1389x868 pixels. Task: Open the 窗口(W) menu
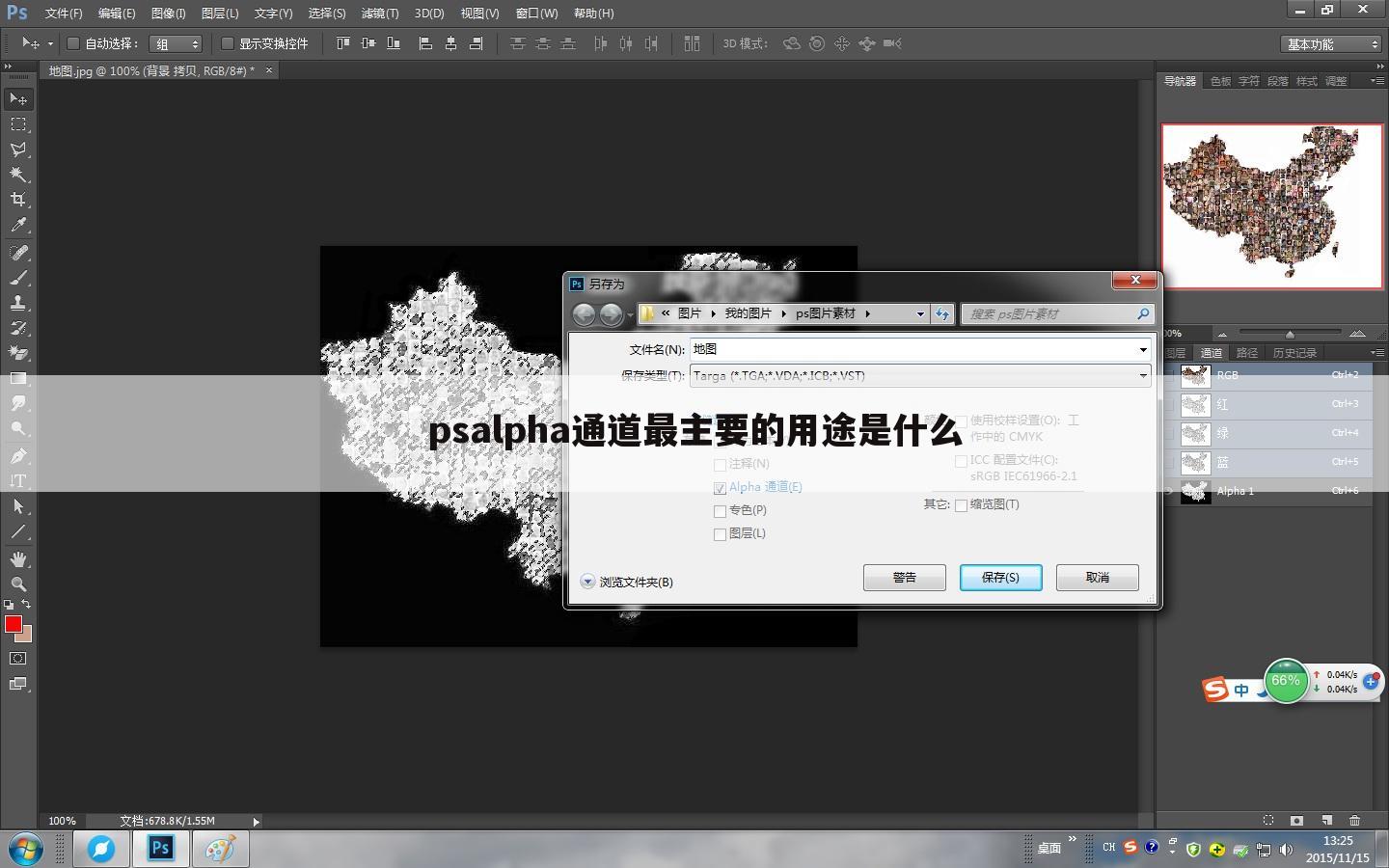[x=536, y=13]
